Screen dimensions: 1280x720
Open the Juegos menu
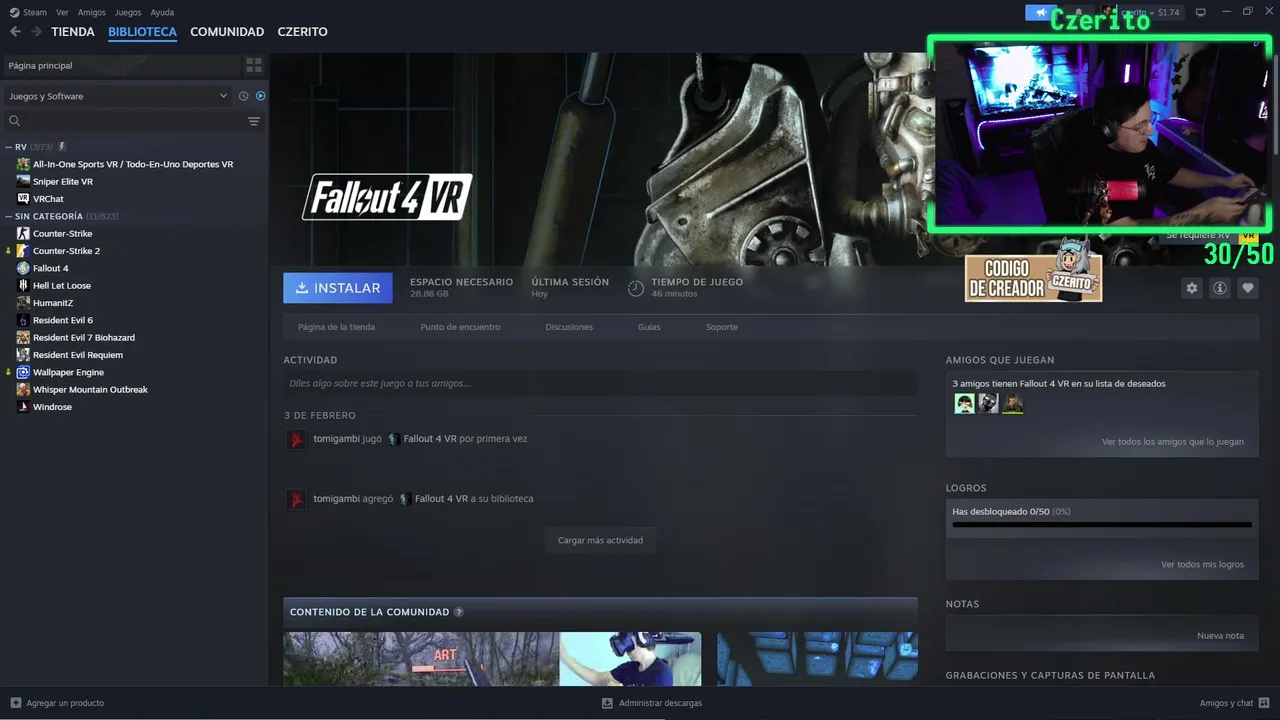point(128,13)
